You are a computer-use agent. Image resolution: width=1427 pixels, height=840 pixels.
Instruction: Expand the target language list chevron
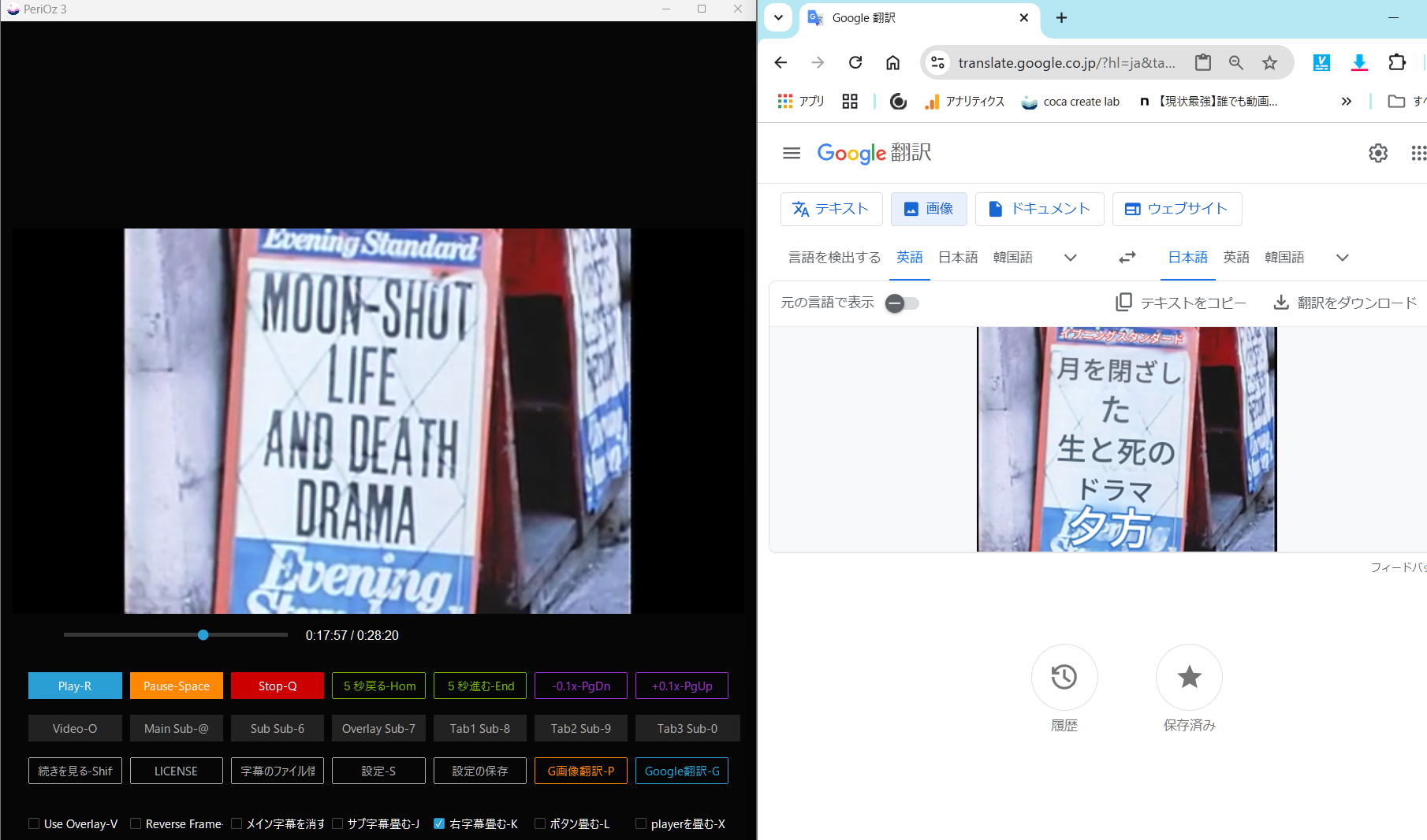(x=1342, y=258)
